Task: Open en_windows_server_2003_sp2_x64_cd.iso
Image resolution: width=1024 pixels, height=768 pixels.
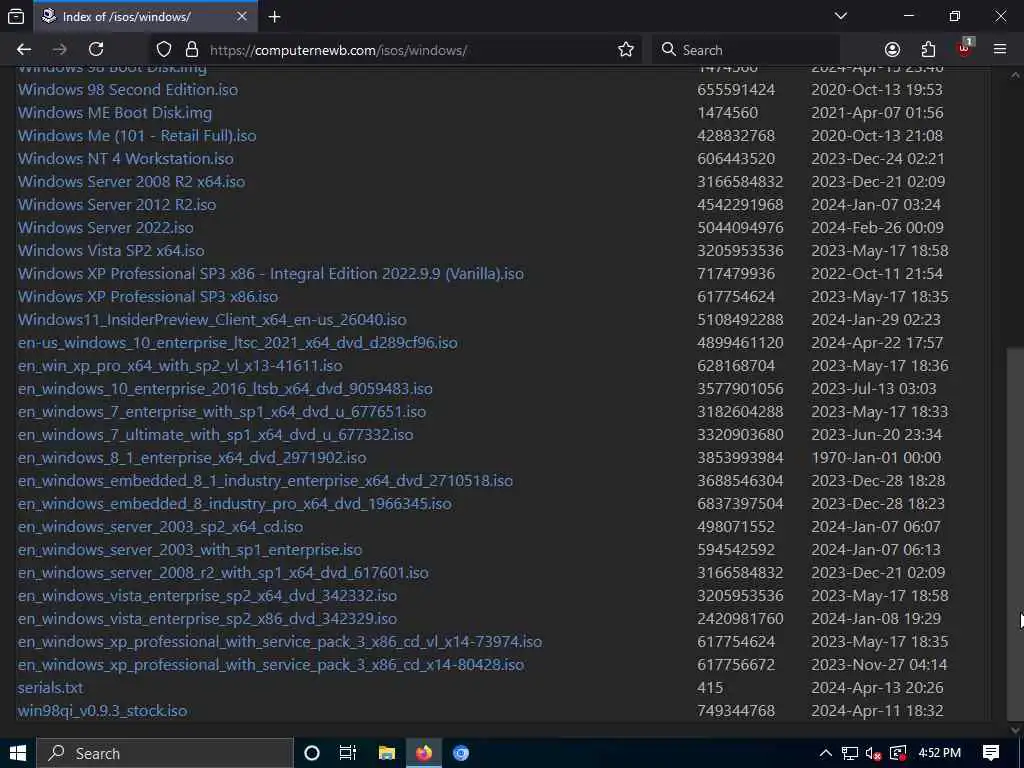Action: pyautogui.click(x=161, y=527)
